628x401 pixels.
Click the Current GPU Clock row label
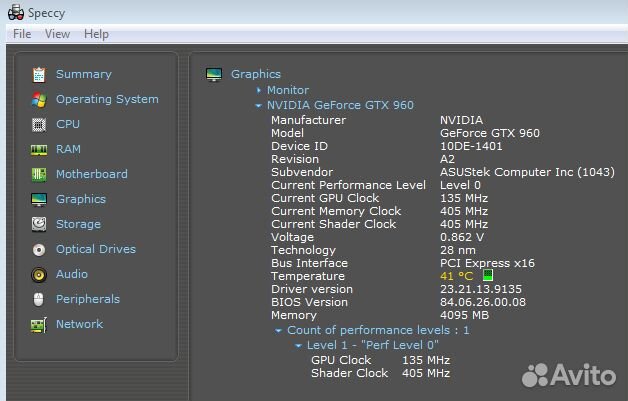(325, 198)
